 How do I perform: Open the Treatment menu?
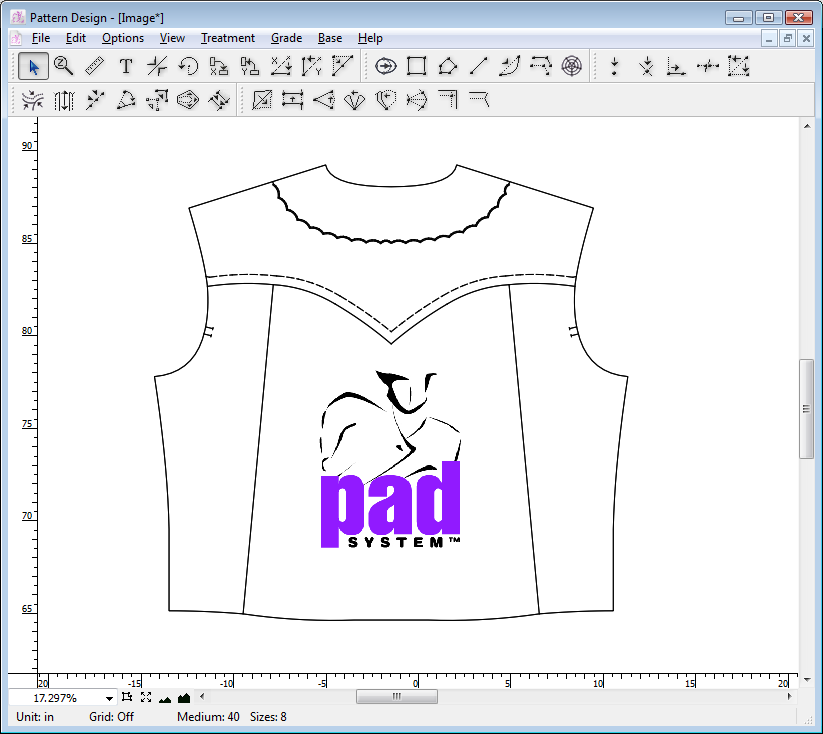click(x=227, y=38)
